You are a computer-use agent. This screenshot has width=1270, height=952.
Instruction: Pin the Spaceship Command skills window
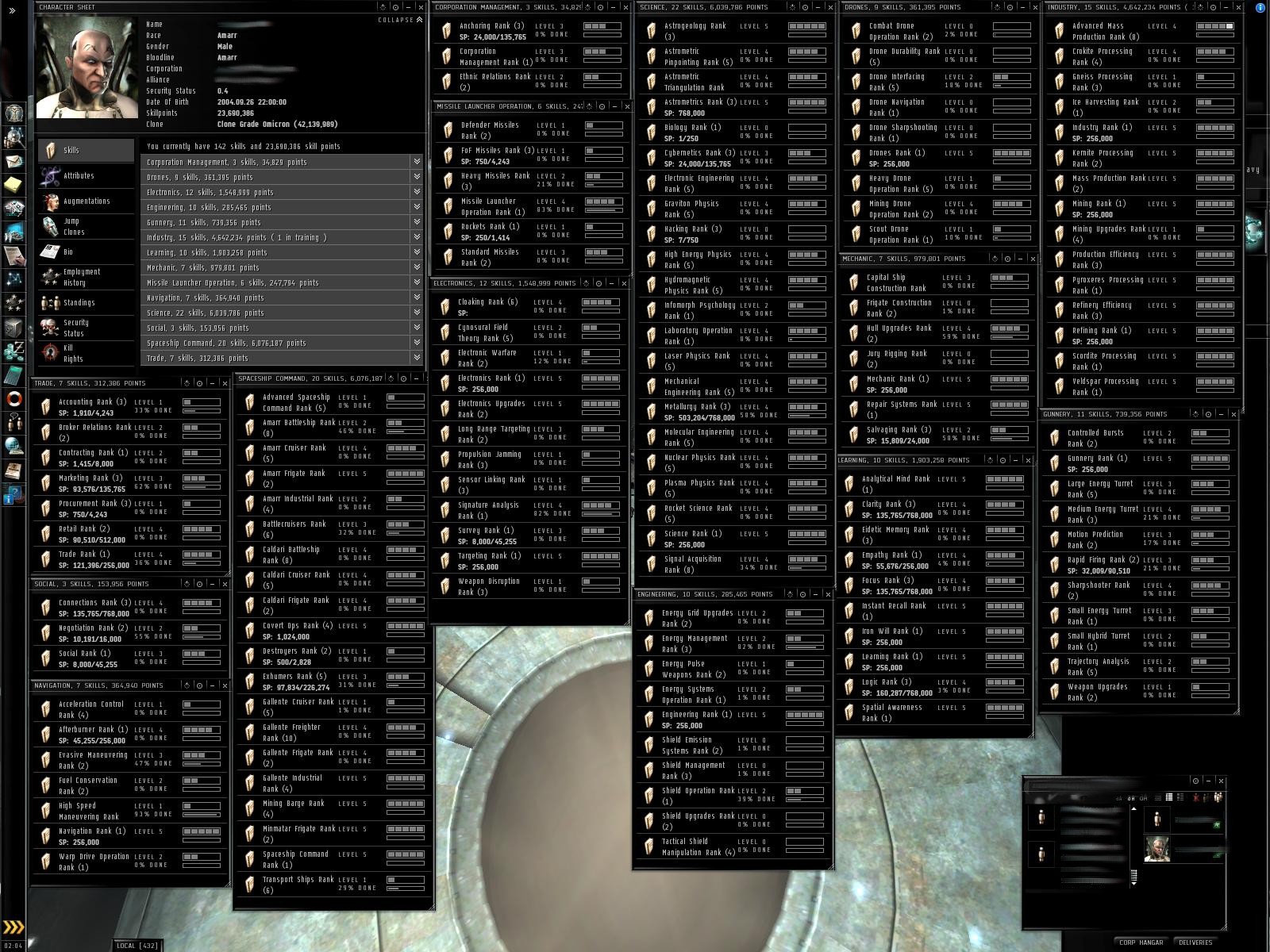click(403, 378)
